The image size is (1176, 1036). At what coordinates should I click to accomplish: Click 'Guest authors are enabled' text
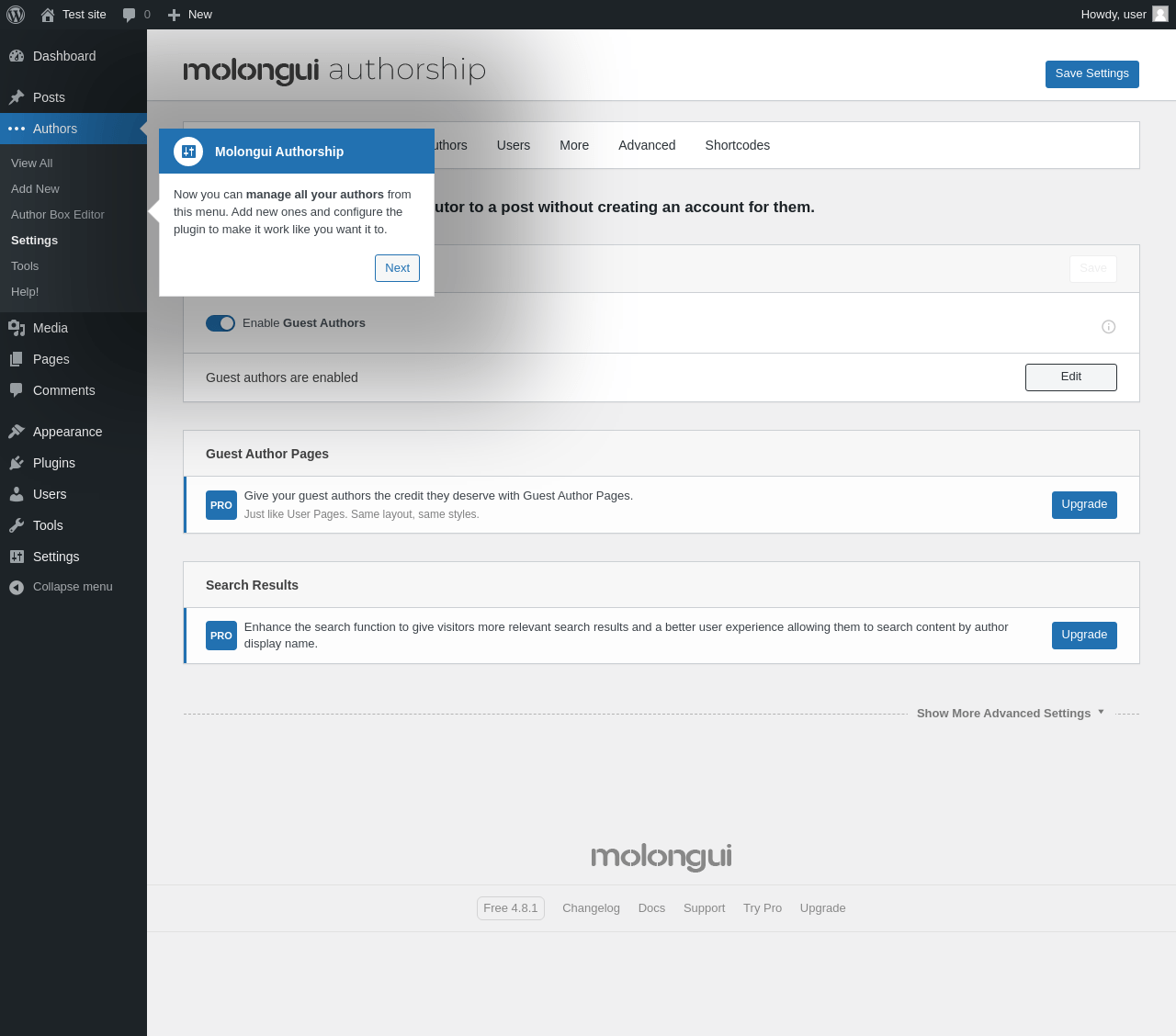pos(282,377)
